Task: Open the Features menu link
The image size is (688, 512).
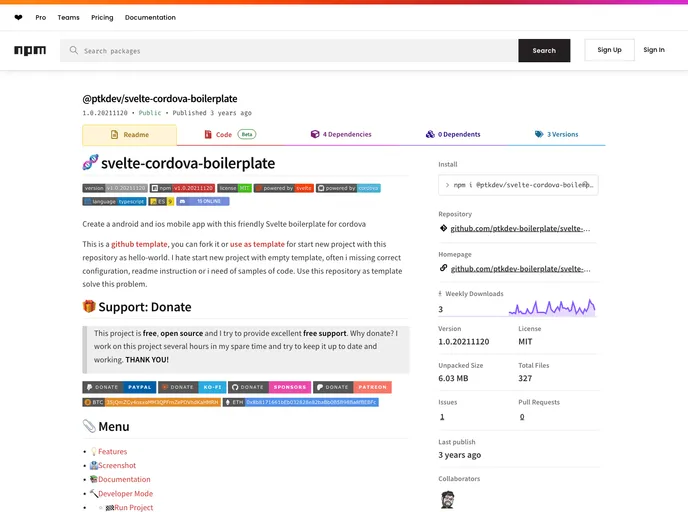Action: click(112, 451)
